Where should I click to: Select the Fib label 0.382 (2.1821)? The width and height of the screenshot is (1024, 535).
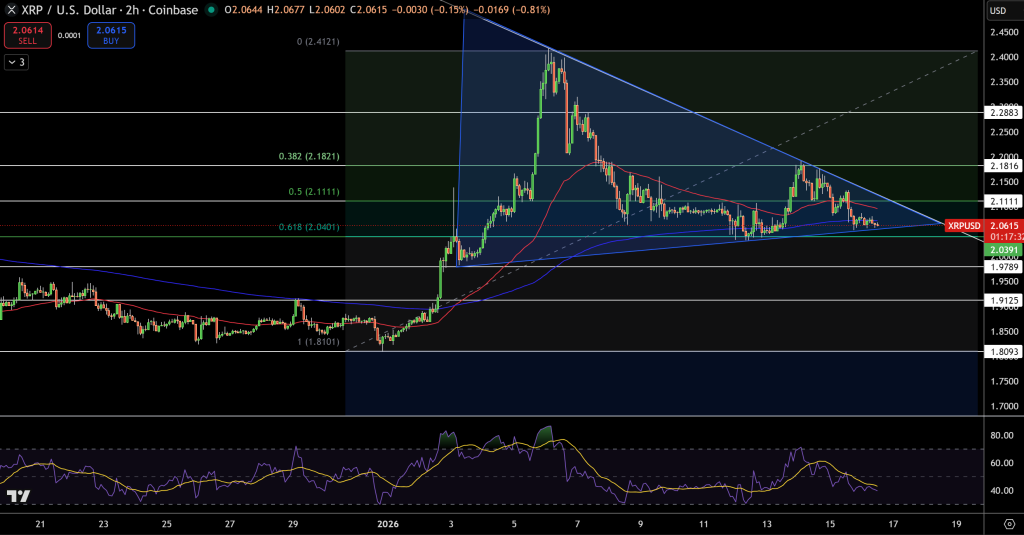(x=309, y=157)
